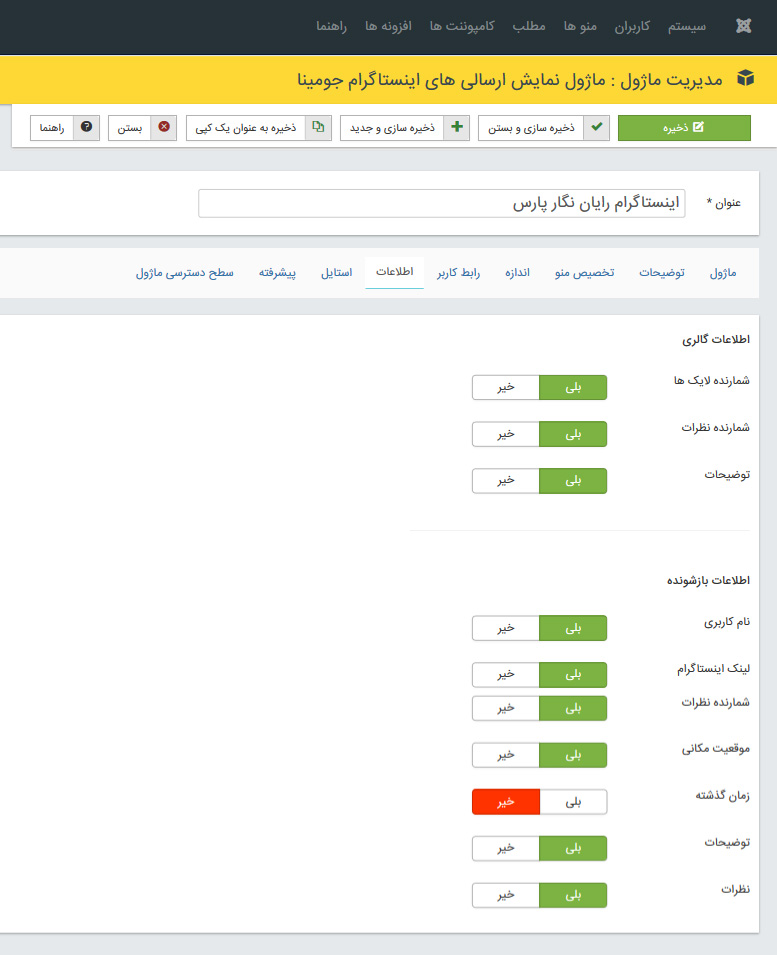Switch to the تخصیص منو tab
Image resolution: width=777 pixels, height=955 pixels.
(x=585, y=273)
